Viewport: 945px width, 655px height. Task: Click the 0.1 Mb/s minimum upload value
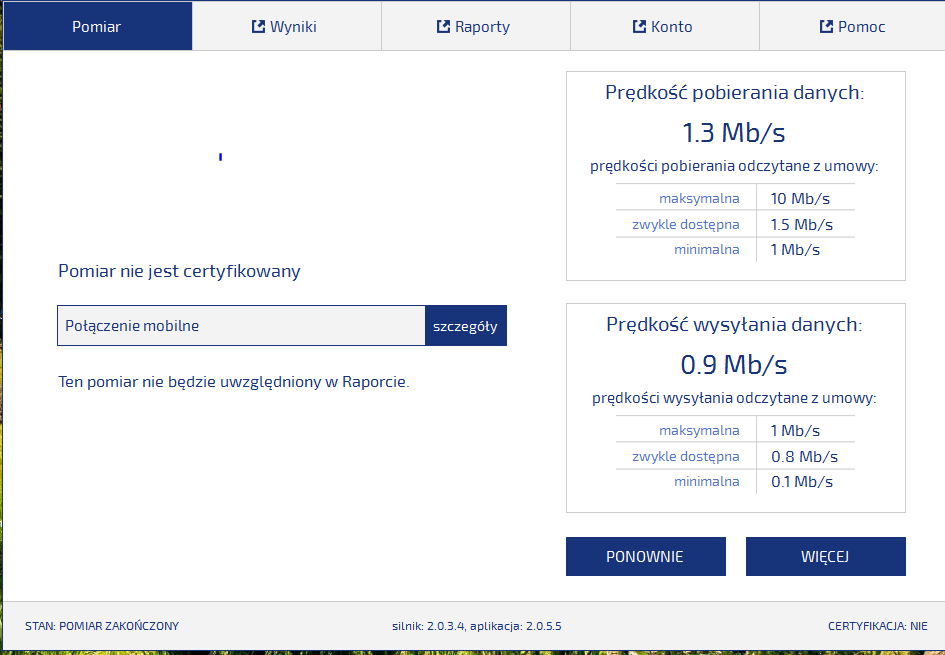coord(801,482)
